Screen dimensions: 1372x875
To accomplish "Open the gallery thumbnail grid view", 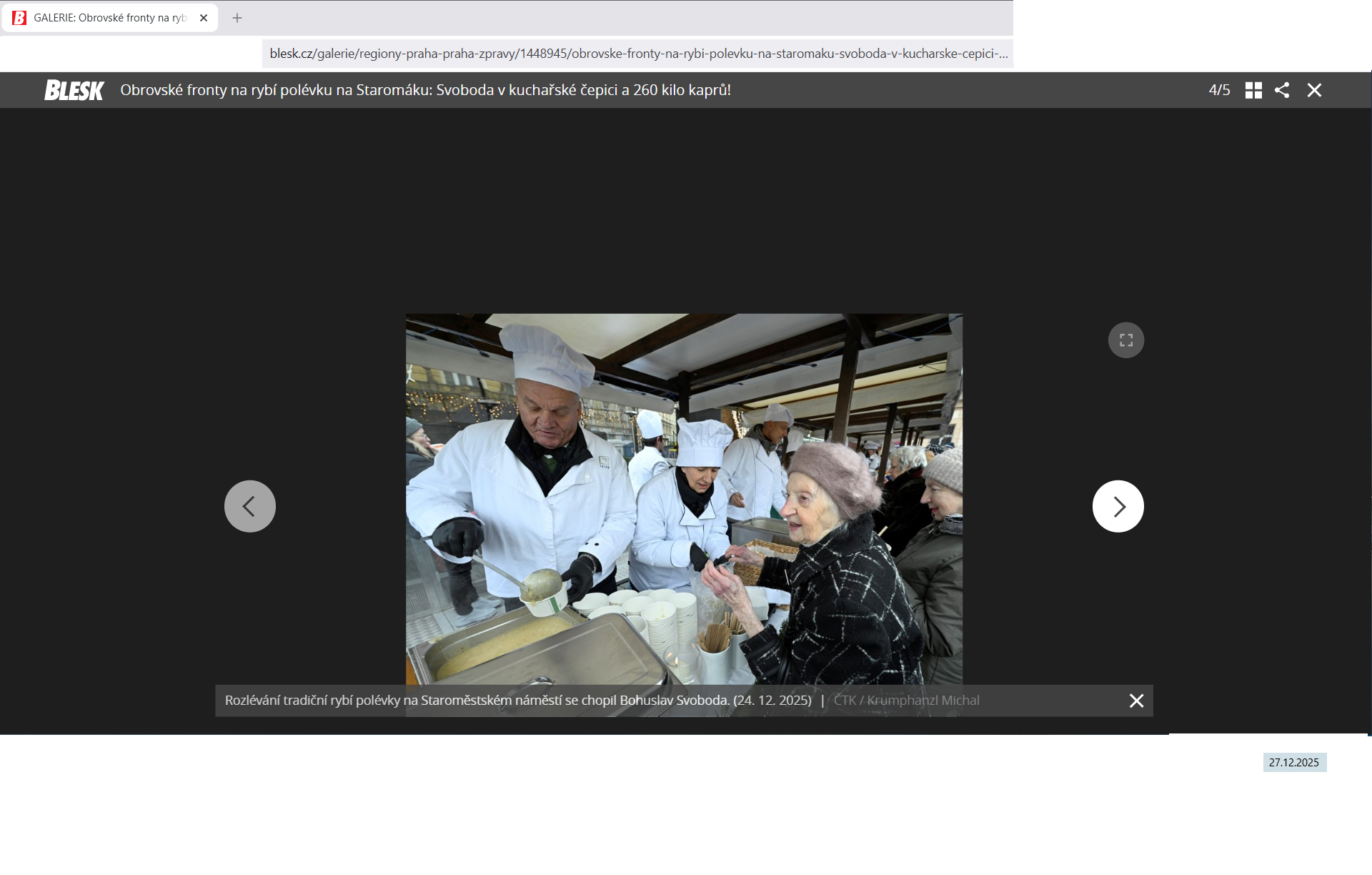I will 1253,90.
